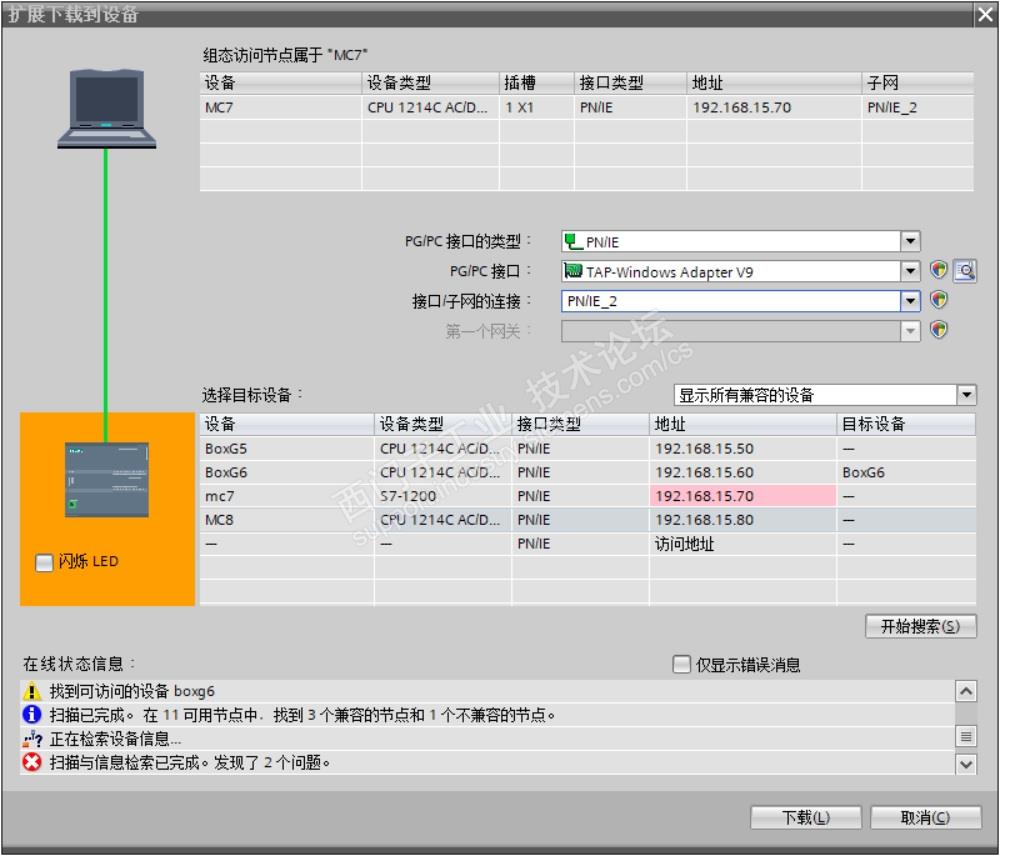Click the blue info icon for scan completed message
Screen dimensions: 1024x856
click(31, 714)
